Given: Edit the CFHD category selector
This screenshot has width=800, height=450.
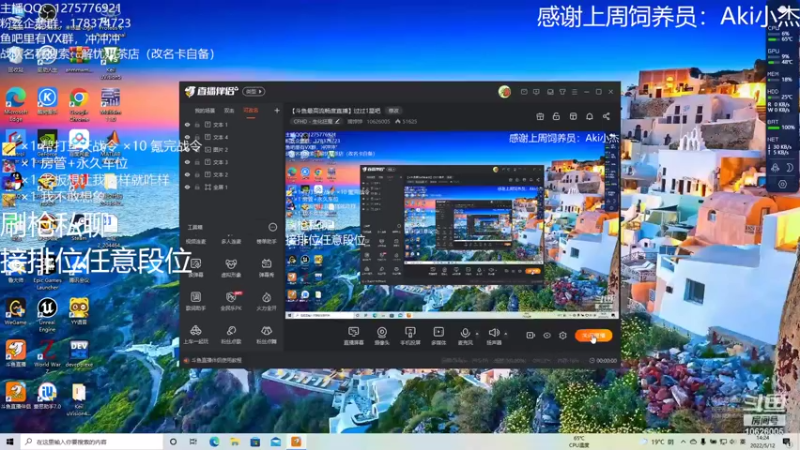Looking at the screenshot, I should pos(316,121).
